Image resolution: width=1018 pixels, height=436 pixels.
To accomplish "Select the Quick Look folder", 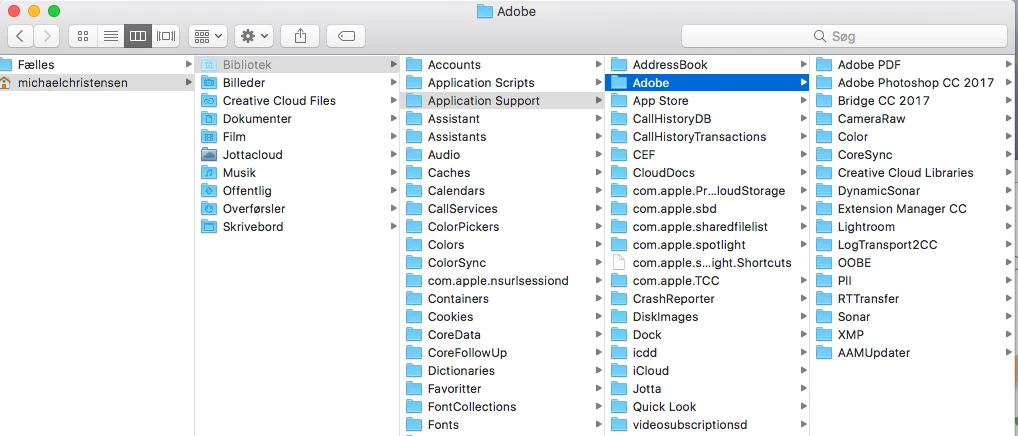I will click(x=707, y=407).
